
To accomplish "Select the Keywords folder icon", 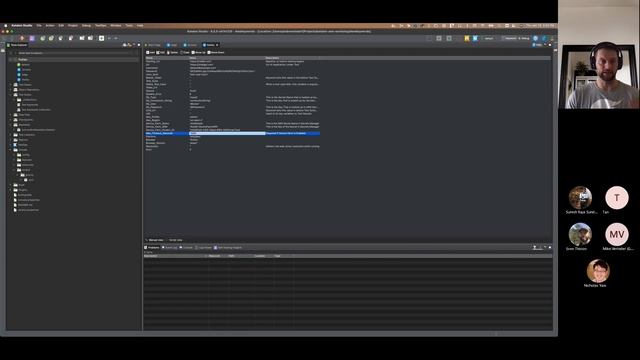I will pyautogui.click(x=16, y=125).
